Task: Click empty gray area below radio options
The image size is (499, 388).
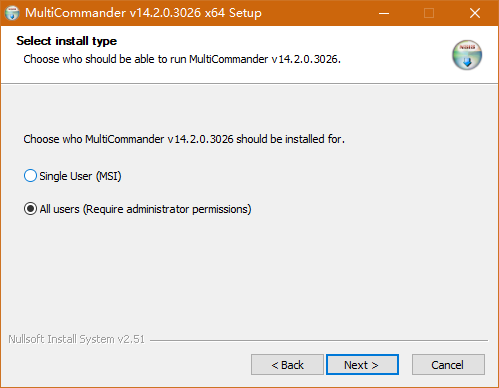Action: [x=249, y=273]
